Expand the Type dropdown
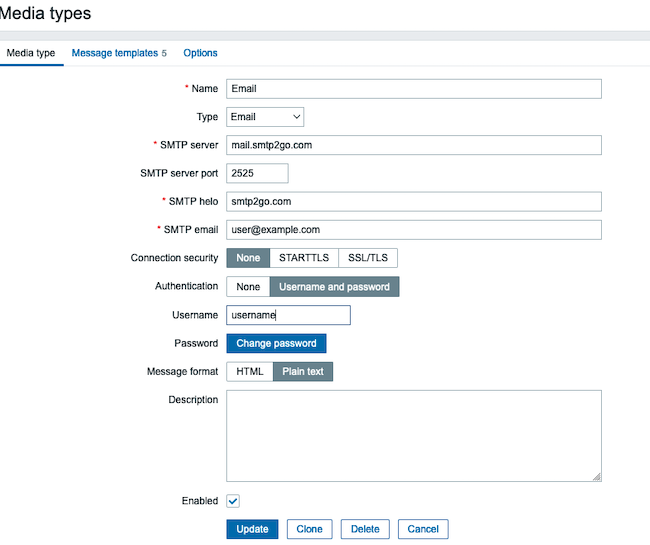 pos(265,117)
